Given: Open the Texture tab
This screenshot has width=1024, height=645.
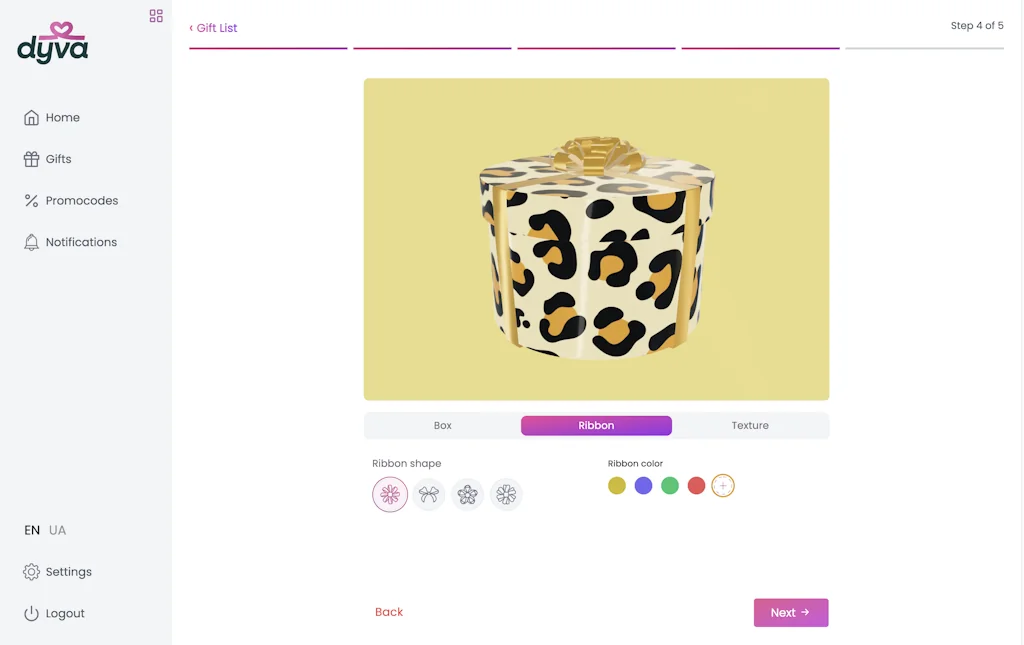Looking at the screenshot, I should 750,426.
